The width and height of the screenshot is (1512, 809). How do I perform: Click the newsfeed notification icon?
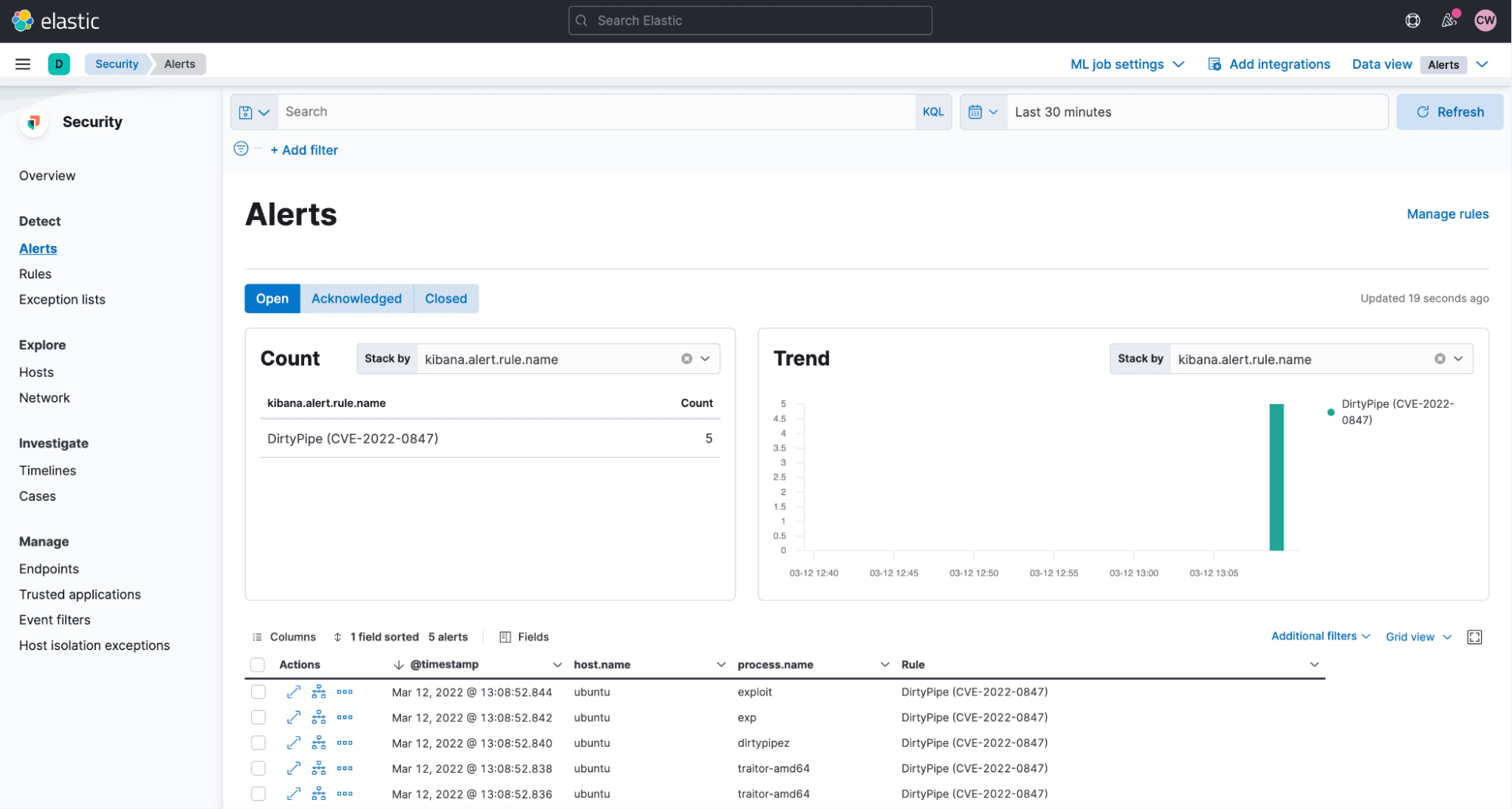[x=1449, y=20]
